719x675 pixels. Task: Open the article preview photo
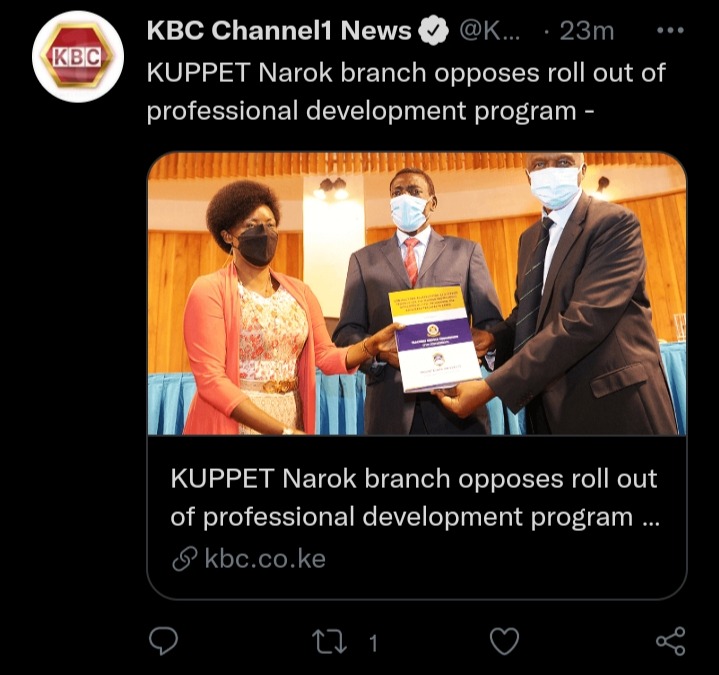pos(417,293)
